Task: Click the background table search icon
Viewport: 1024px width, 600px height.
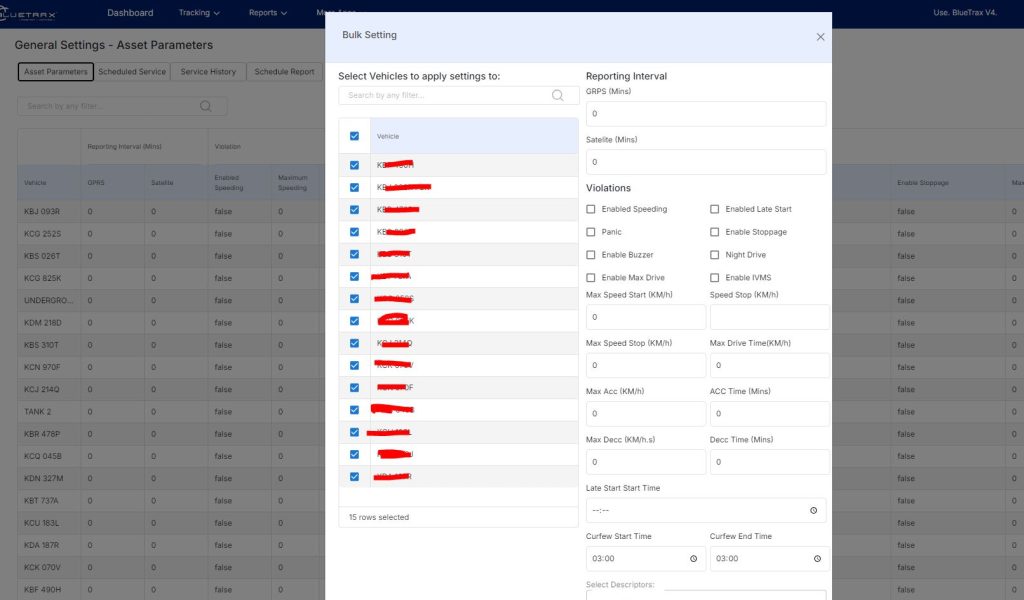Action: [x=206, y=106]
